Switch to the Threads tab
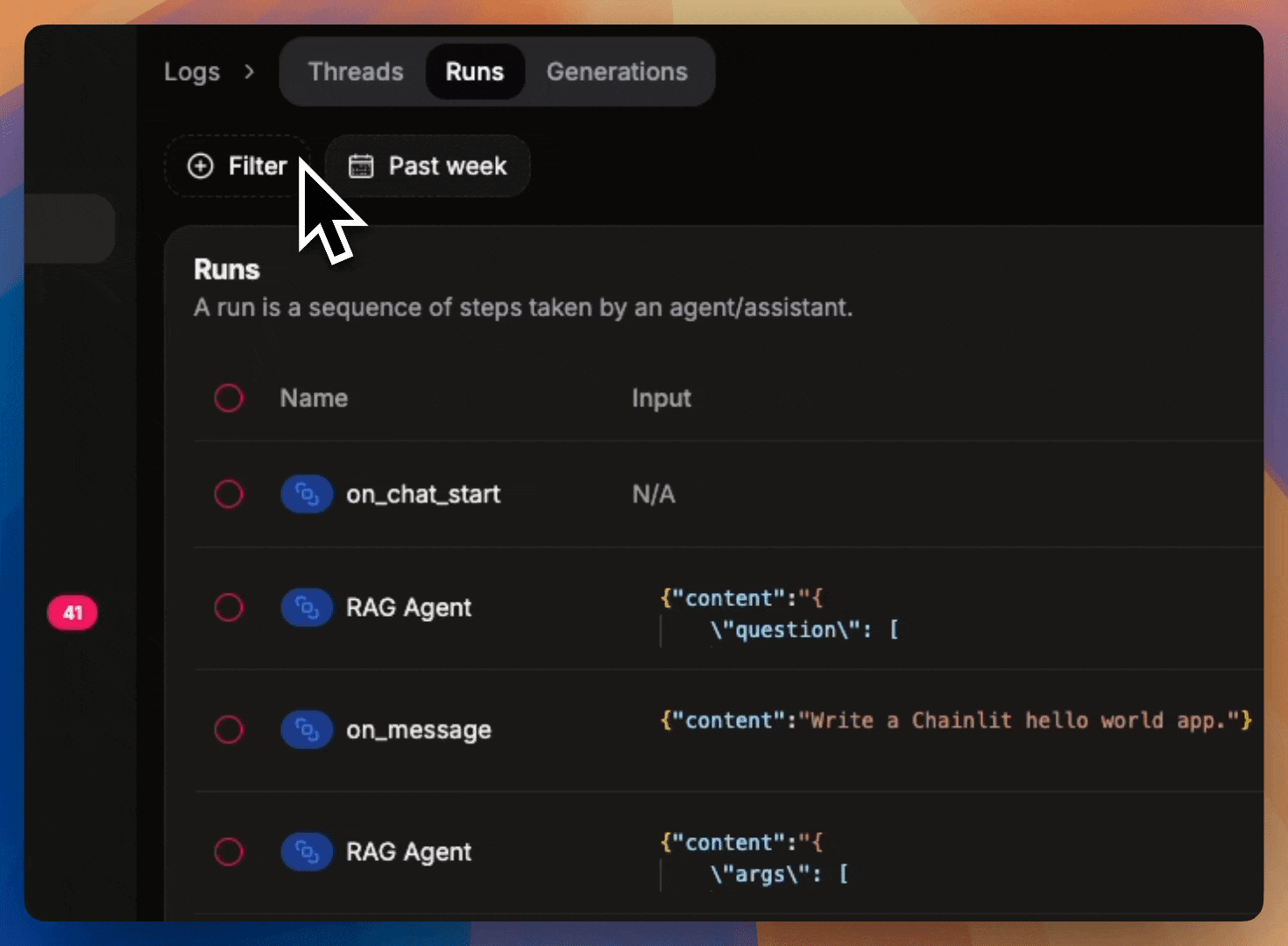This screenshot has height=946, width=1288. coord(355,72)
